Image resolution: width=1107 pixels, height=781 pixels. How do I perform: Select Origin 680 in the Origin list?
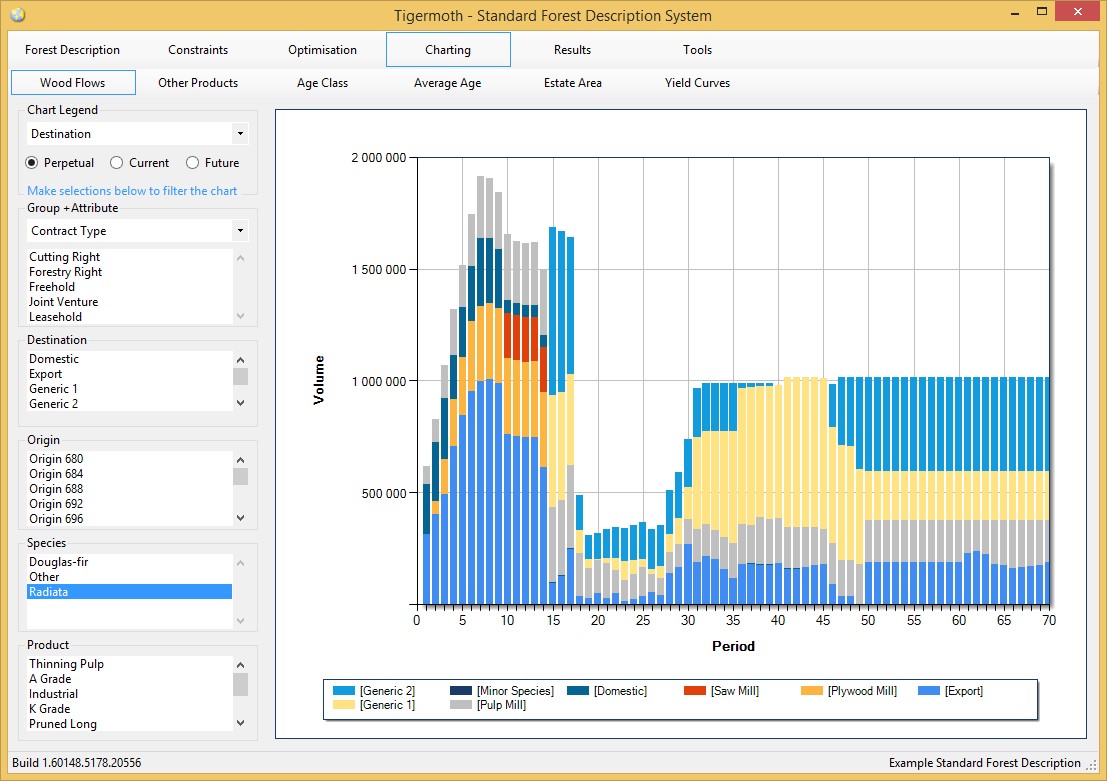(130, 459)
